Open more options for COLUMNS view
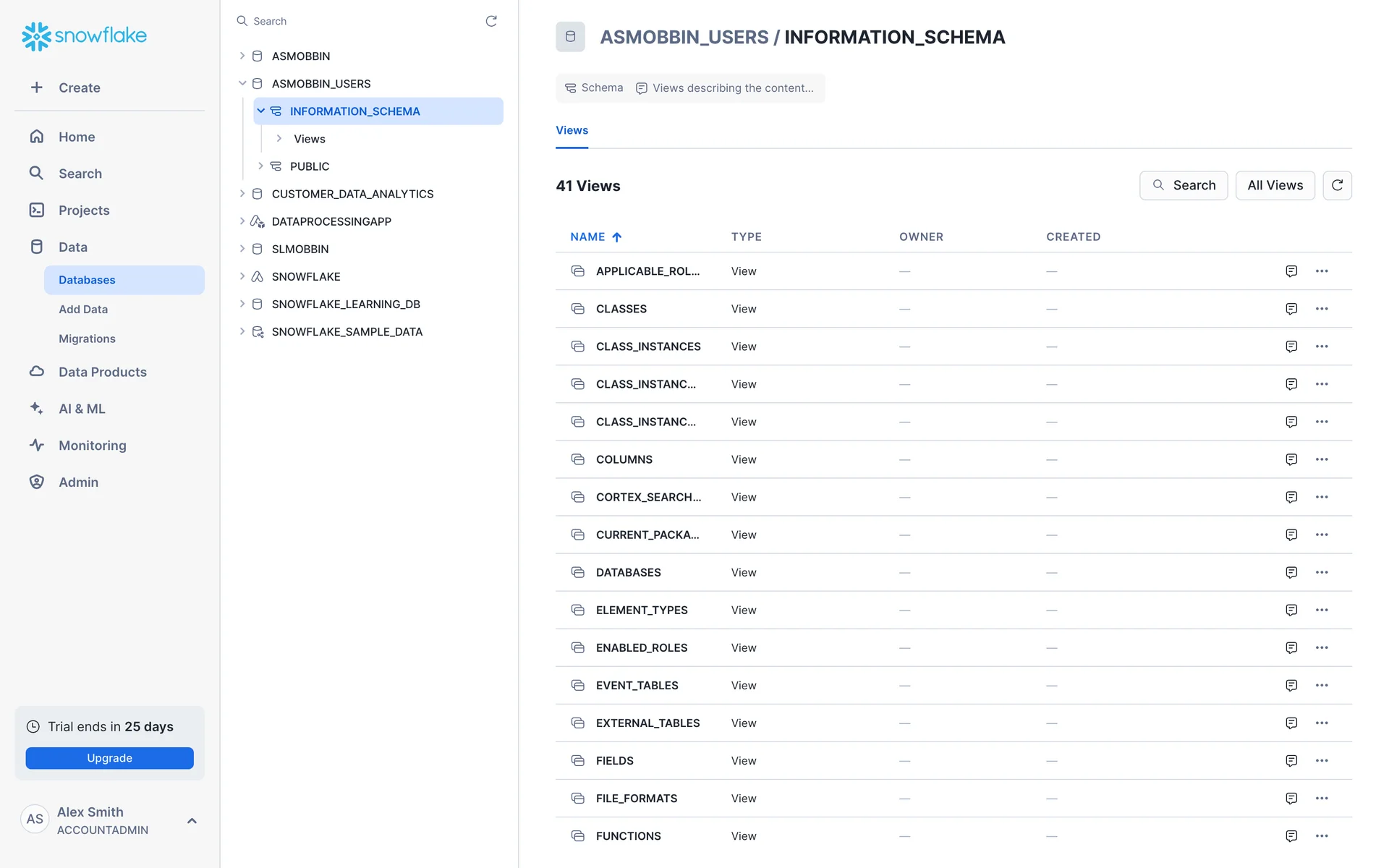1389x868 pixels. (1321, 459)
